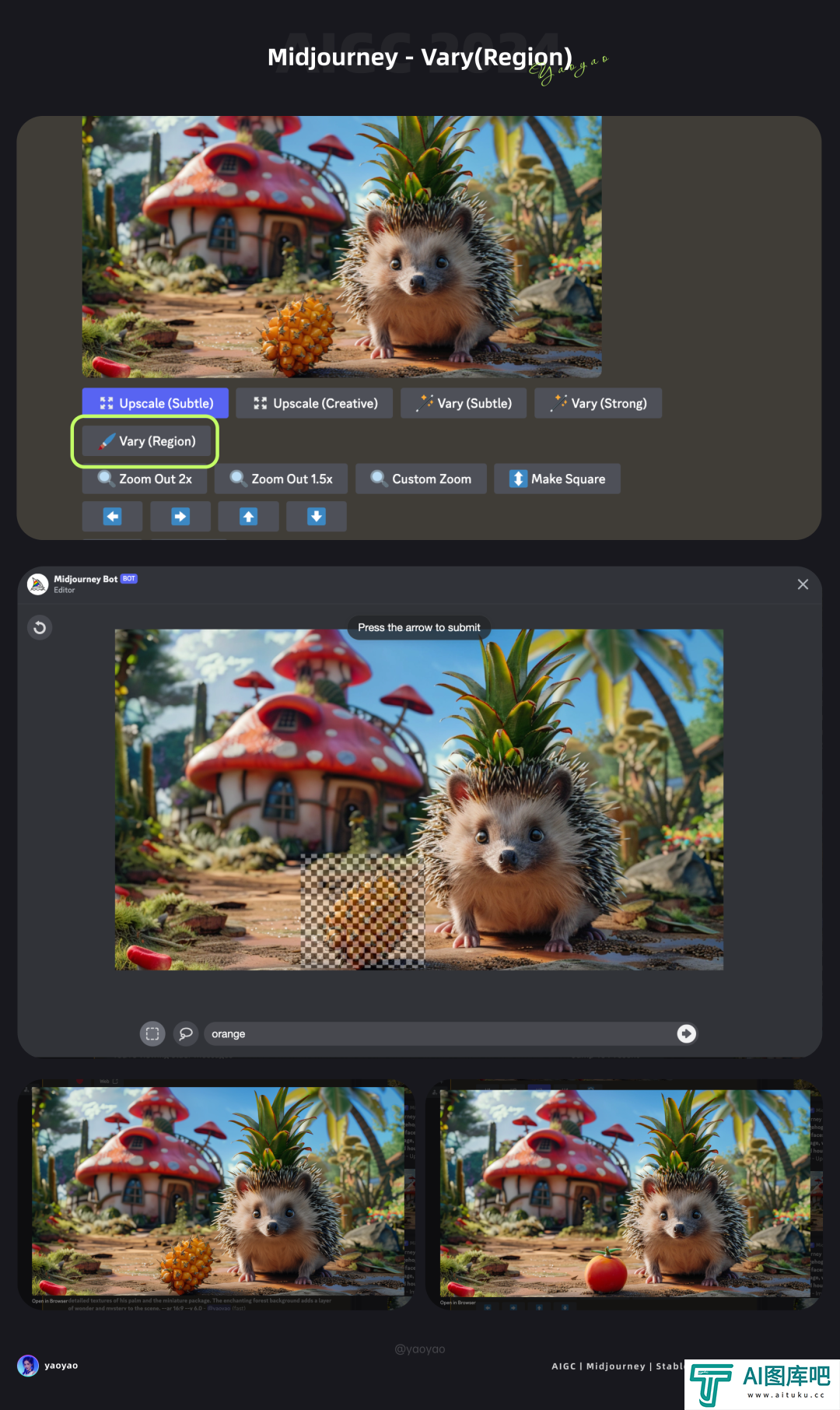840x1410 pixels.
Task: Click the prompt field containing "orange"
Action: coord(439,1033)
